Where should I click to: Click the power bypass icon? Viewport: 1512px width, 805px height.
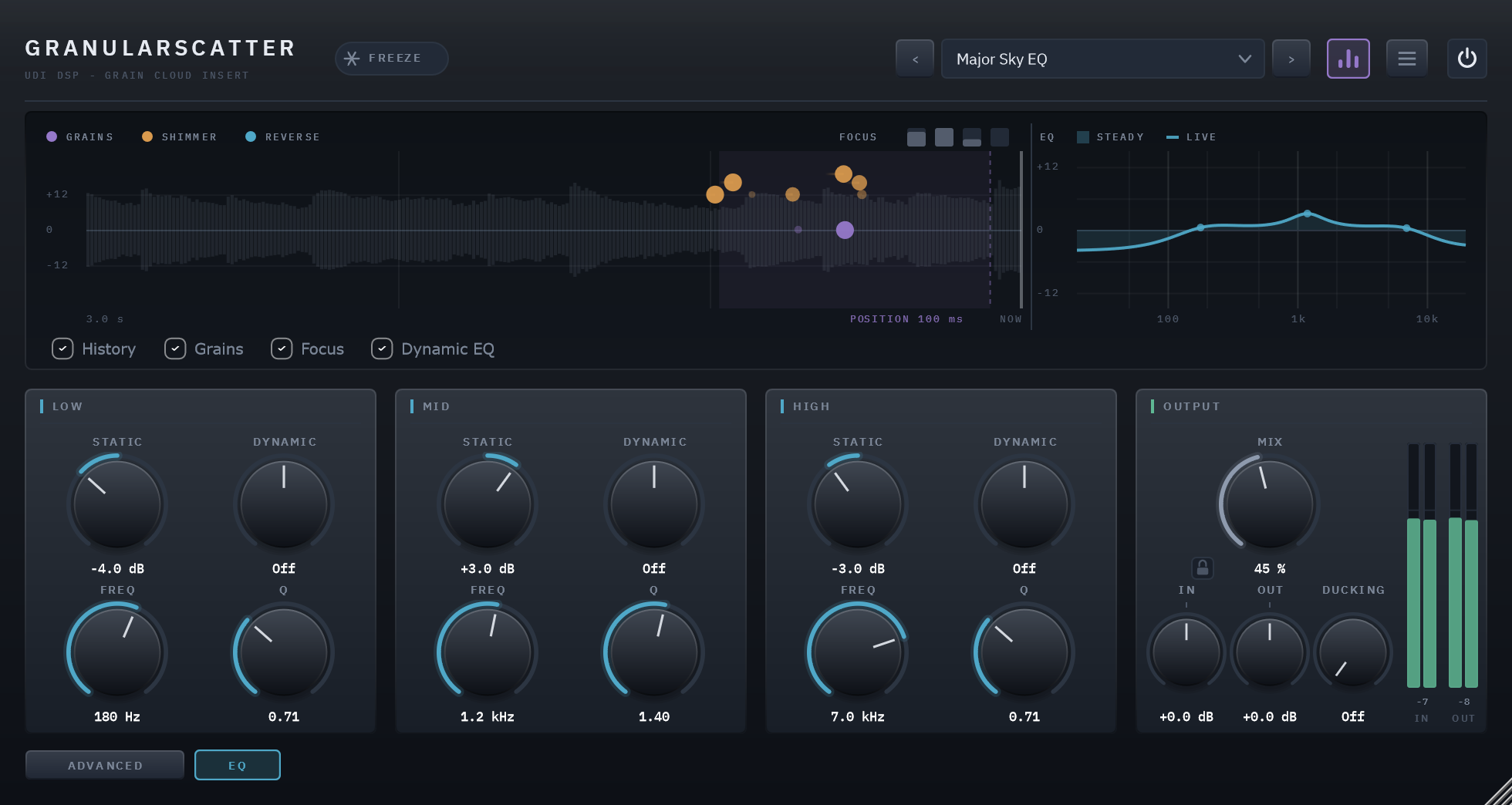click(1466, 59)
